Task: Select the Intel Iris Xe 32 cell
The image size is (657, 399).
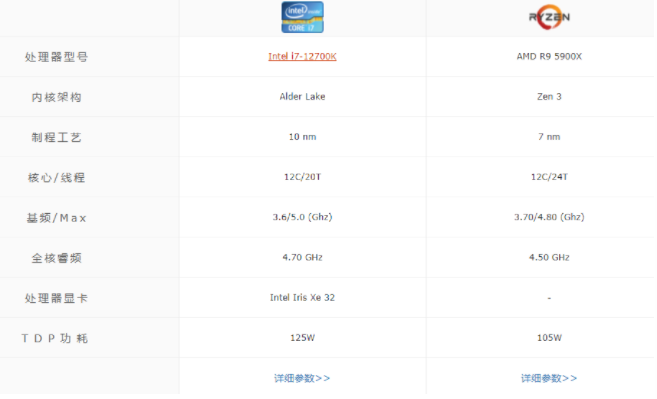Action: click(302, 298)
